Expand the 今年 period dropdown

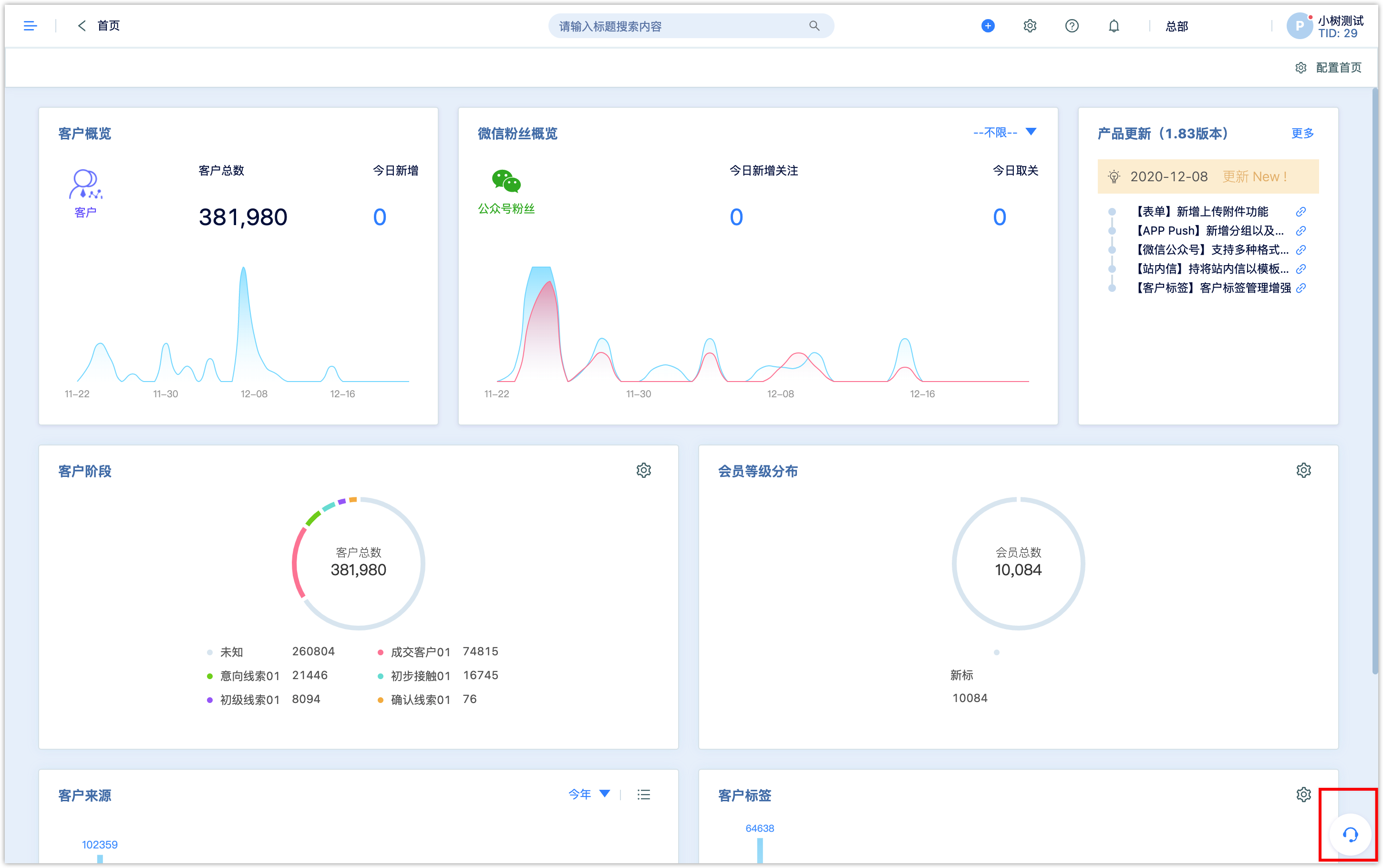click(x=589, y=794)
